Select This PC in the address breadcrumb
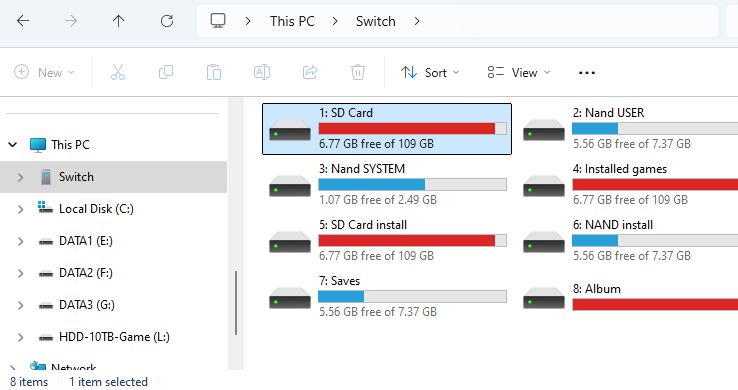Screen dimensions: 738x390 [x=292, y=21]
